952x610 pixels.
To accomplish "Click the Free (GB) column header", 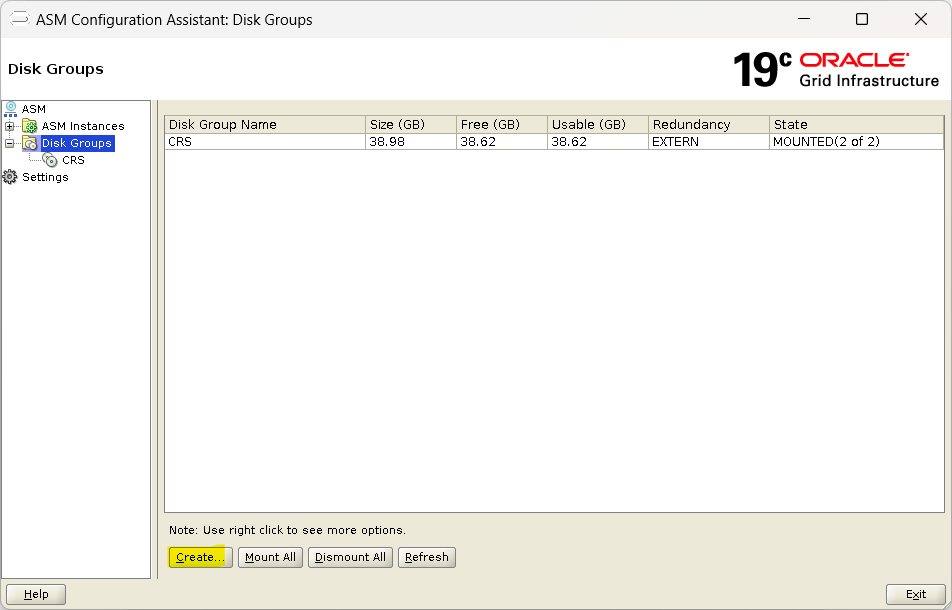I will tap(502, 124).
